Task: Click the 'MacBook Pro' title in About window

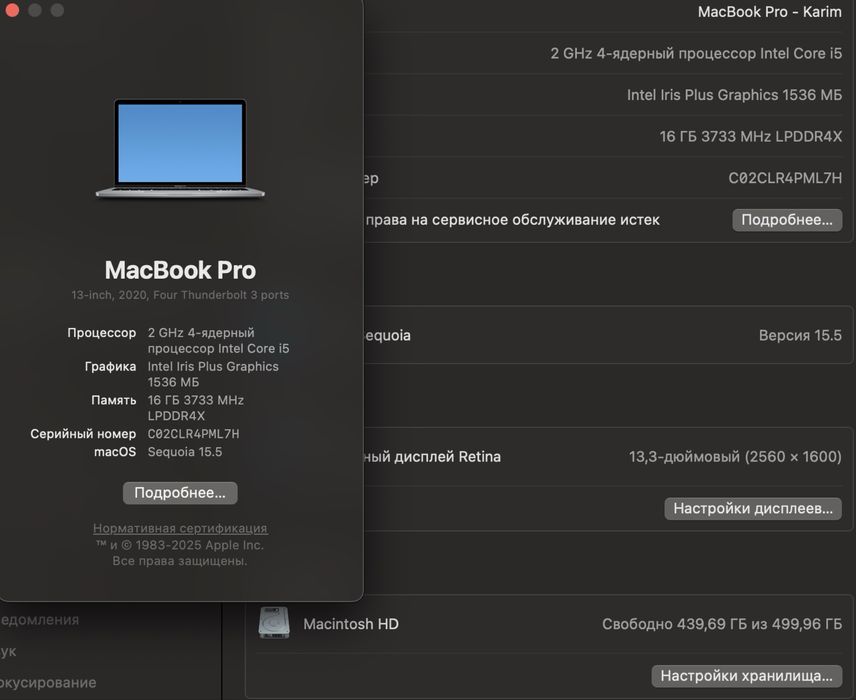Action: tap(180, 270)
